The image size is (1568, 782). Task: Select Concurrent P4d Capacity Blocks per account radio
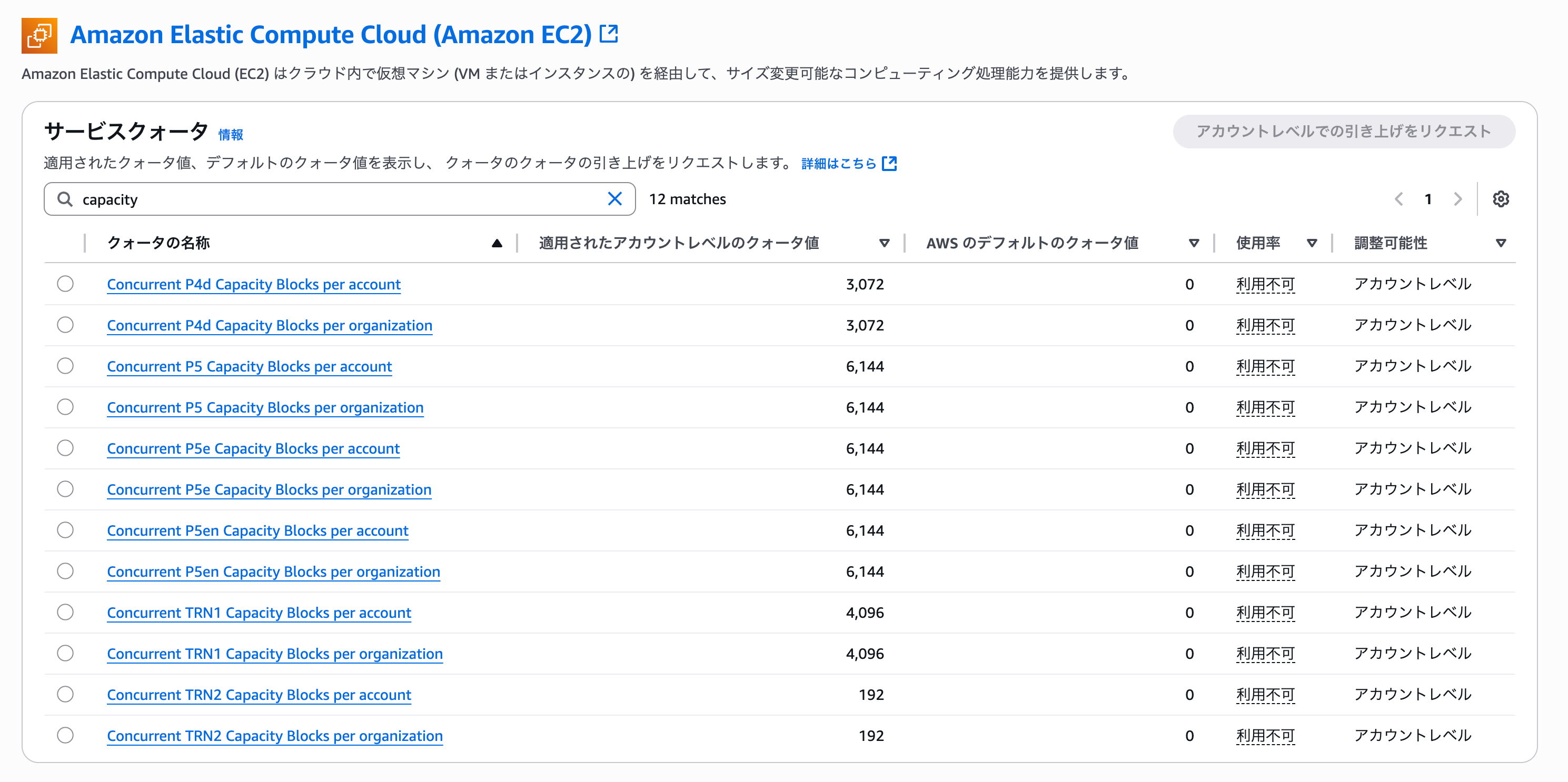pyautogui.click(x=65, y=284)
